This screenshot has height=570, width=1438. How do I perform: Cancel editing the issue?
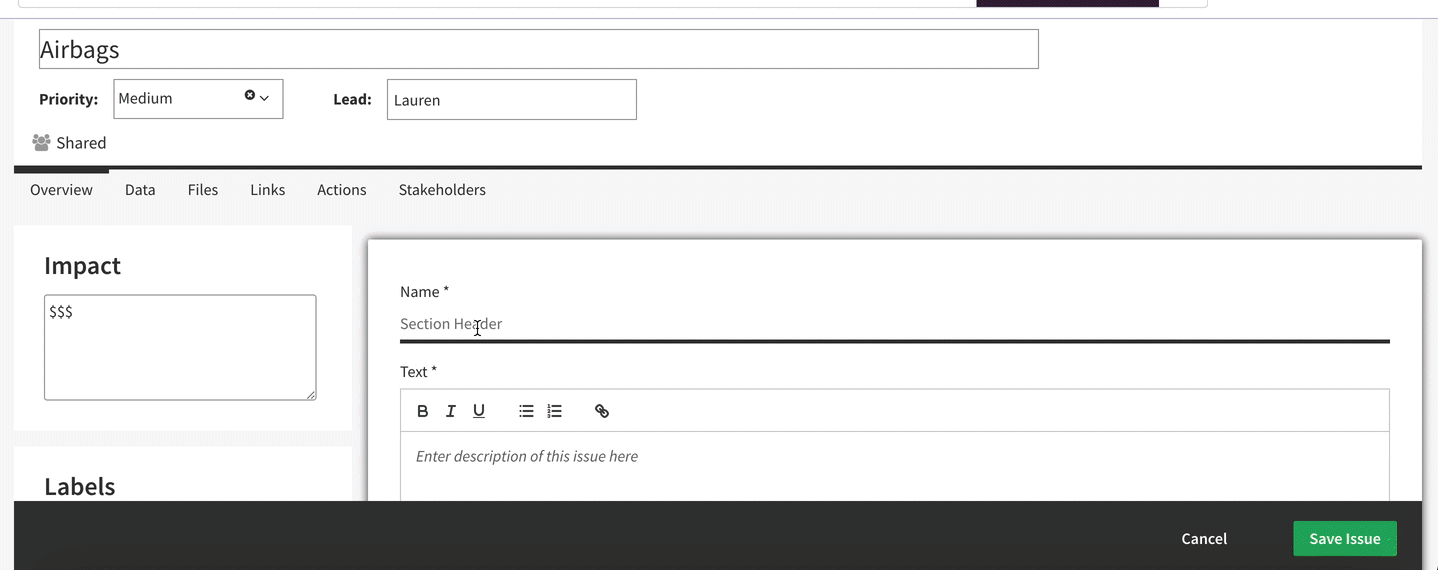point(1204,538)
